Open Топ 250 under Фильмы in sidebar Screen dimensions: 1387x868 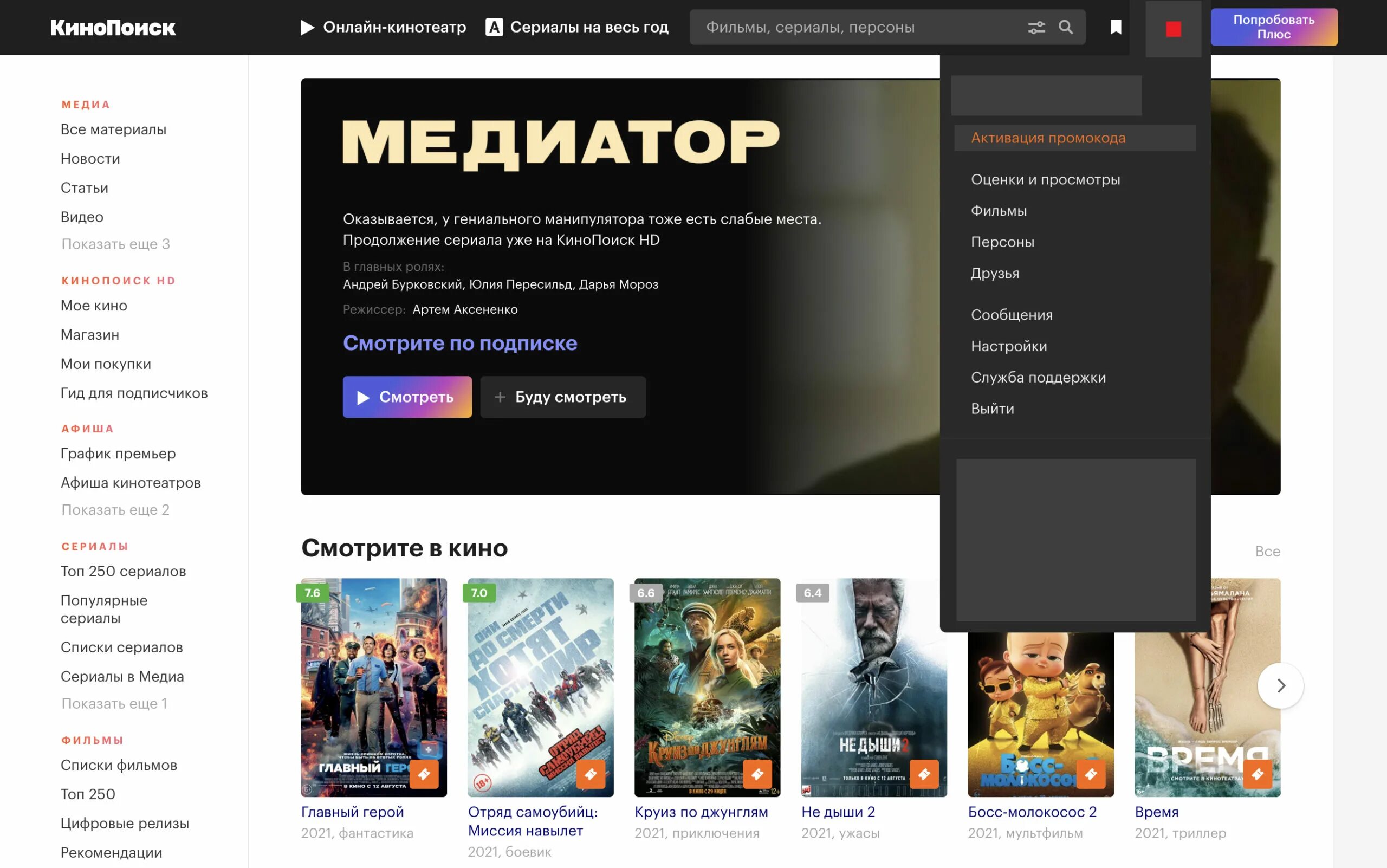[x=88, y=794]
